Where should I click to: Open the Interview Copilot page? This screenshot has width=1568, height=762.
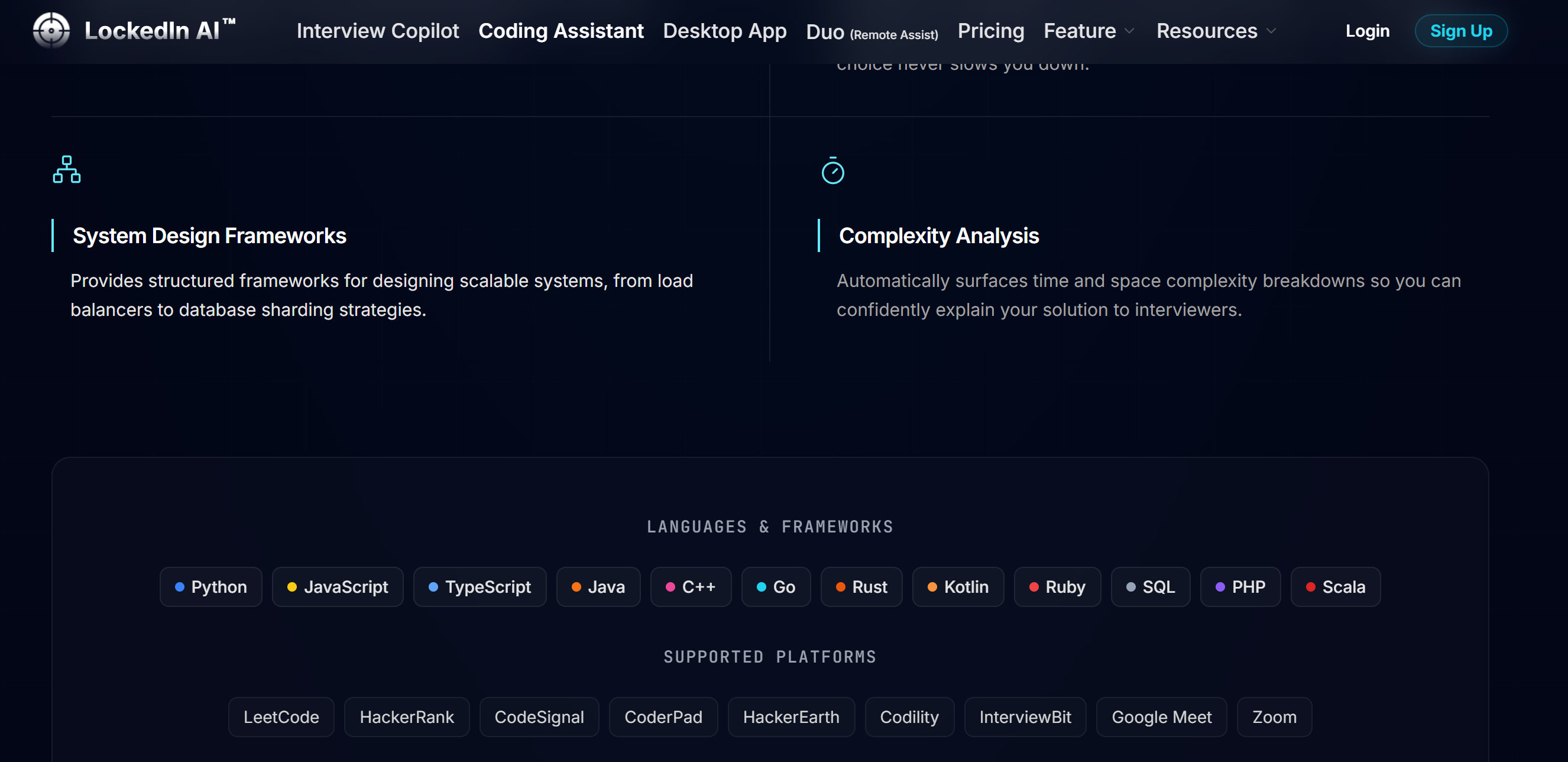(377, 30)
